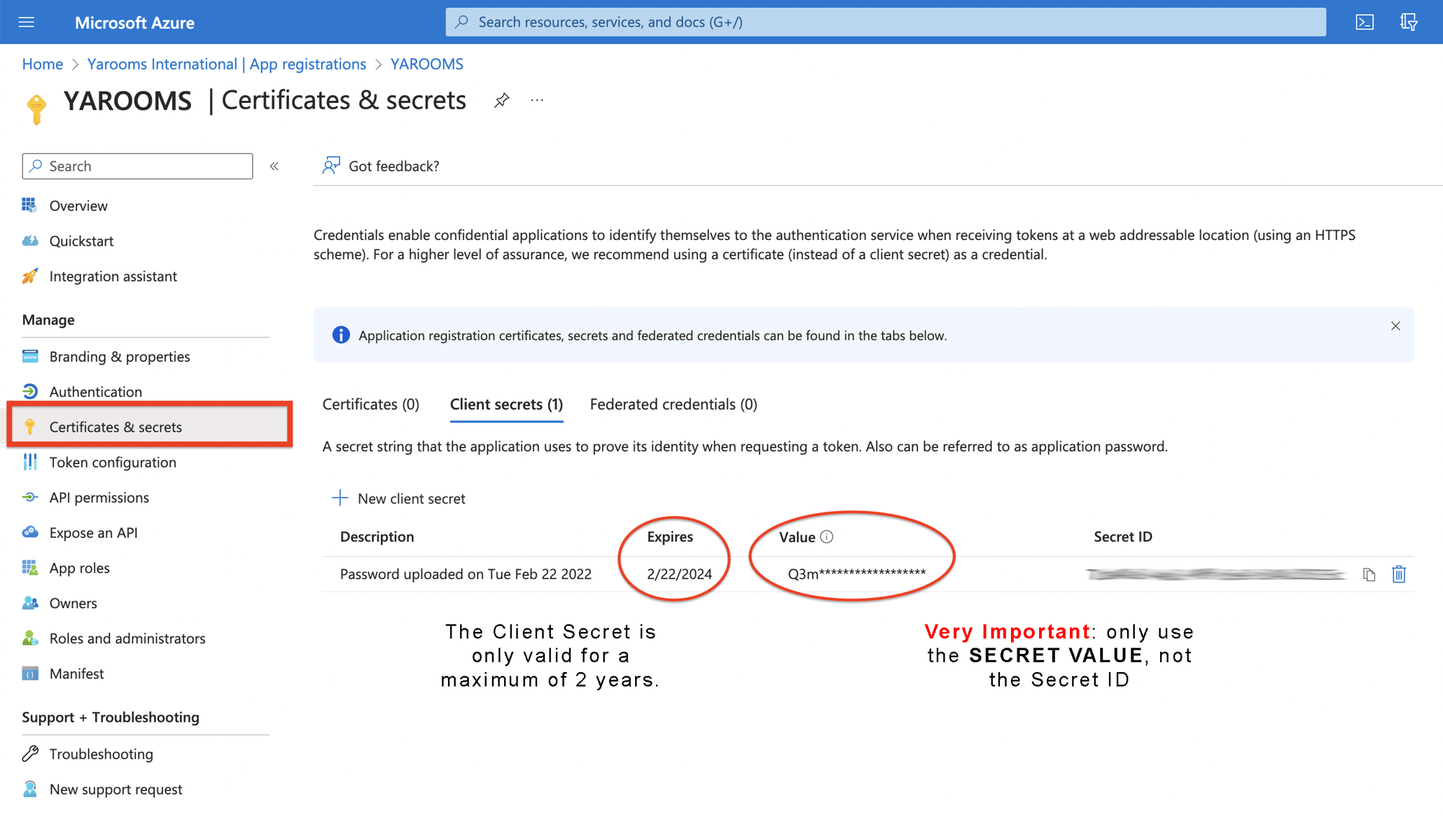The image size is (1443, 840).
Task: Select Token configuration in sidebar
Action: pos(112,462)
